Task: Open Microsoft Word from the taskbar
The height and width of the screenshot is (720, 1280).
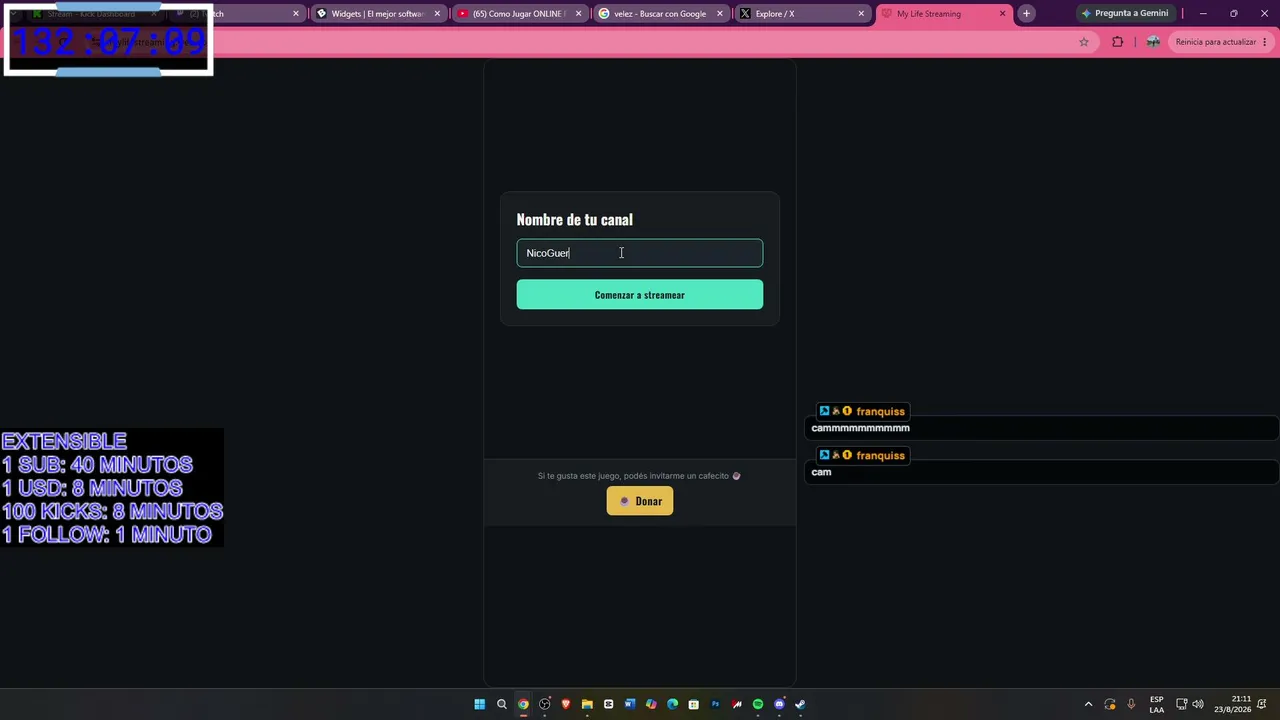Action: (630, 704)
